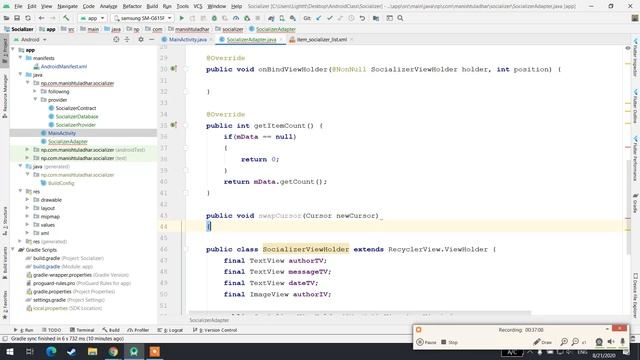Image resolution: width=640 pixels, height=360 pixels.
Task: Open the Refactor menu
Action: [132, 6]
